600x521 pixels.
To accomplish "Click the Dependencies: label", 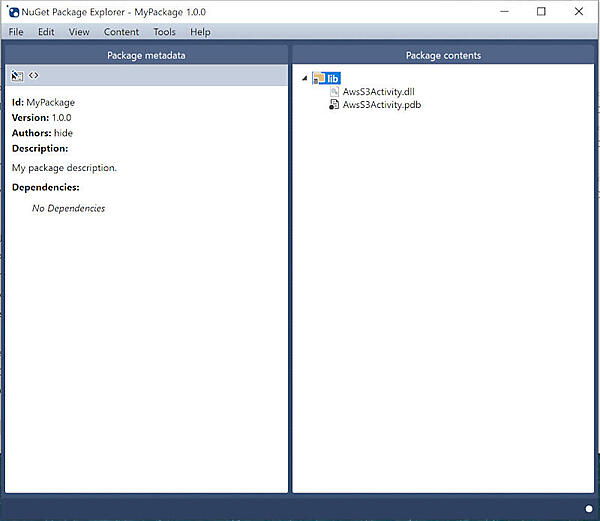I will tap(46, 187).
